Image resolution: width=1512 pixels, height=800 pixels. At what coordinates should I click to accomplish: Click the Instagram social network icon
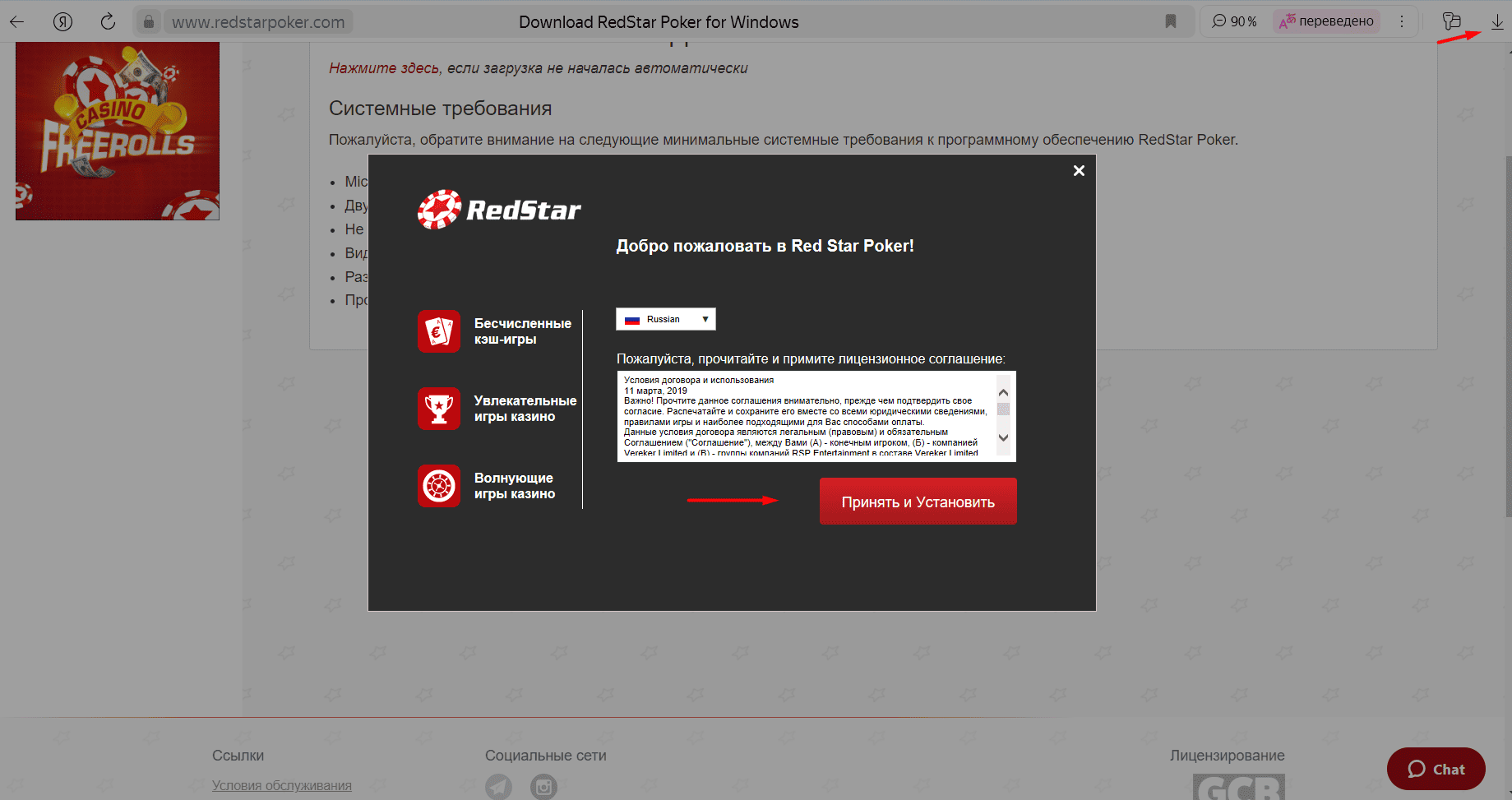[x=543, y=787]
